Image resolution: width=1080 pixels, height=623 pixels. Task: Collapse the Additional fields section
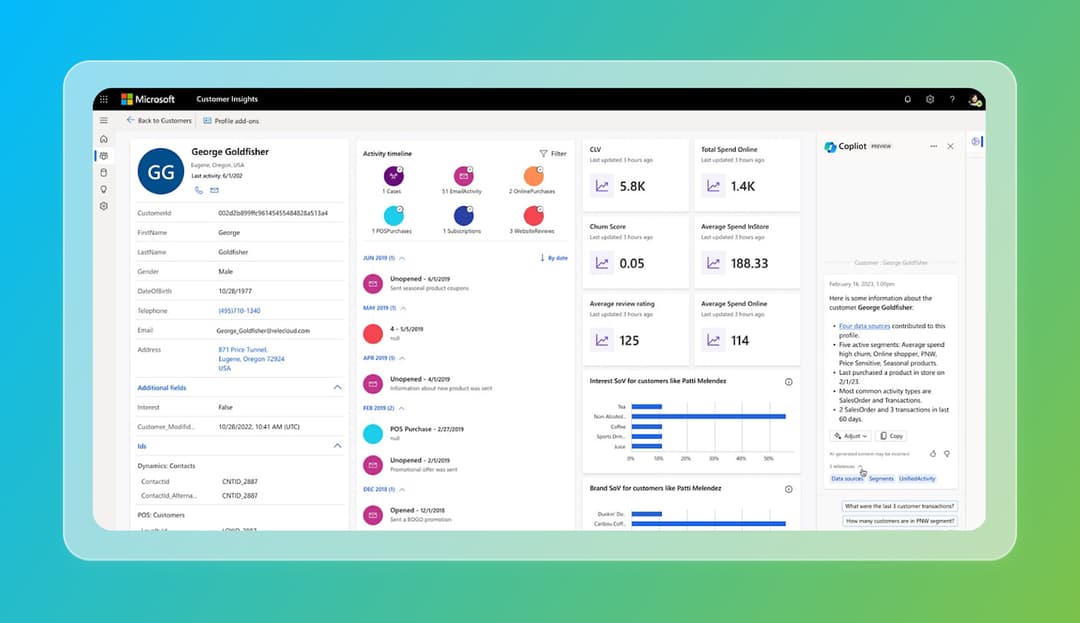[x=337, y=387]
